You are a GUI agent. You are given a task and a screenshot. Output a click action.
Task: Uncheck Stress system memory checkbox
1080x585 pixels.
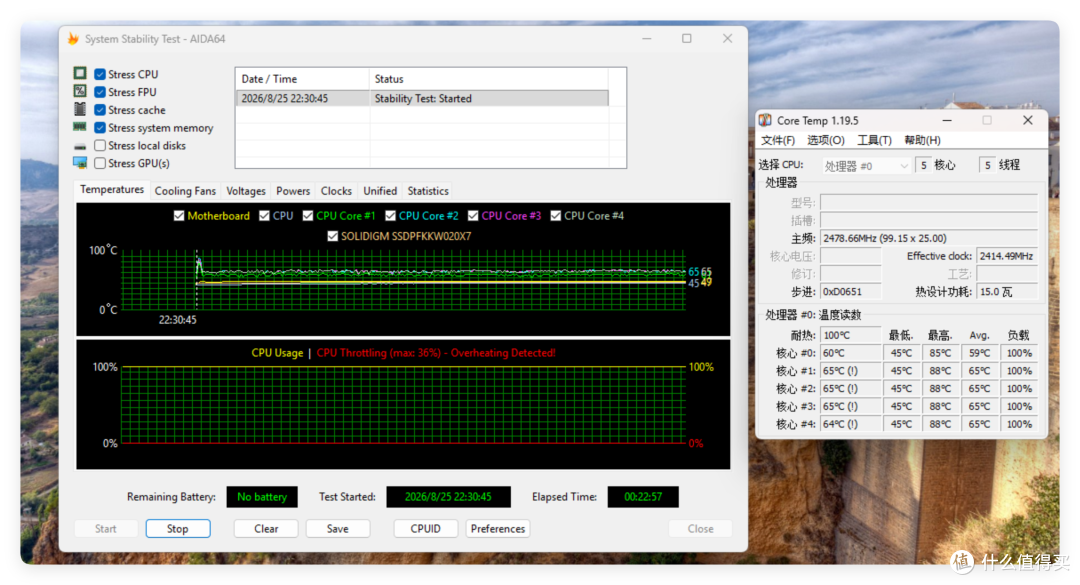coord(100,127)
